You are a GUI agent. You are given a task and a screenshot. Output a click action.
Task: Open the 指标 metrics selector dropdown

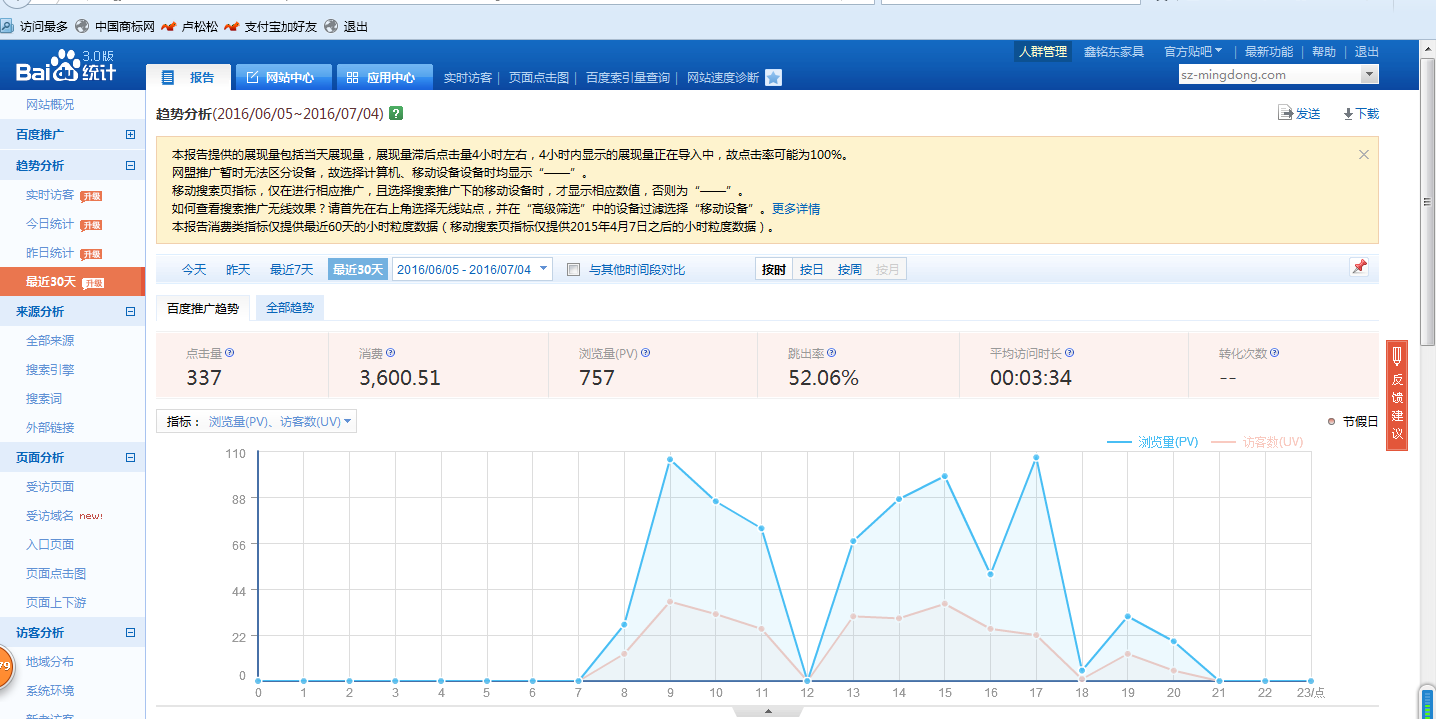255,421
